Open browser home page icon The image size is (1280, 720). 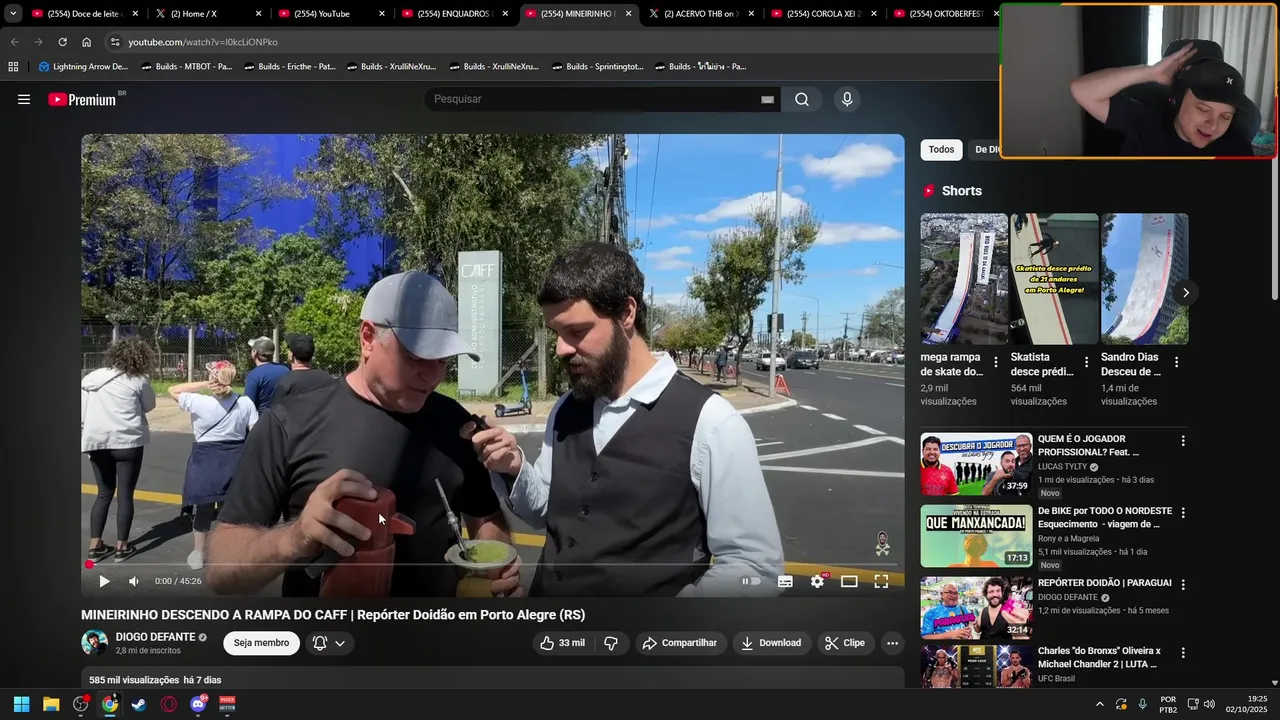[x=86, y=42]
